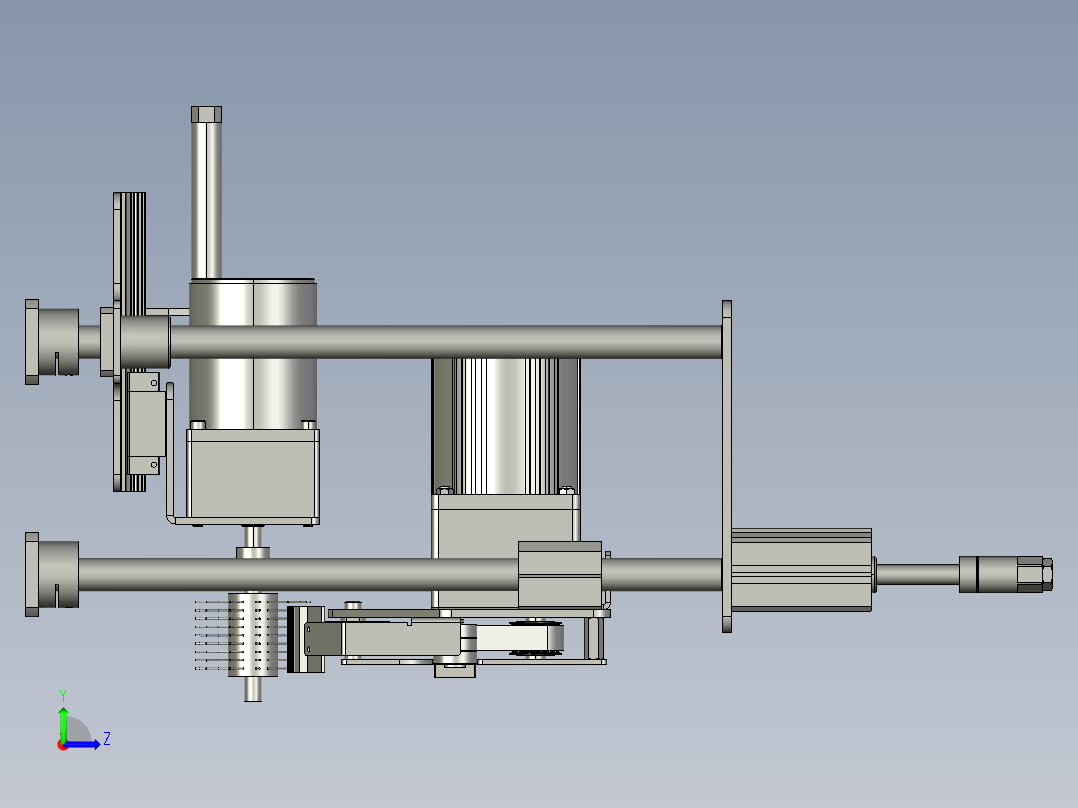The image size is (1078, 808).
Task: Select the slider block on lower shaft
Action: click(560, 575)
